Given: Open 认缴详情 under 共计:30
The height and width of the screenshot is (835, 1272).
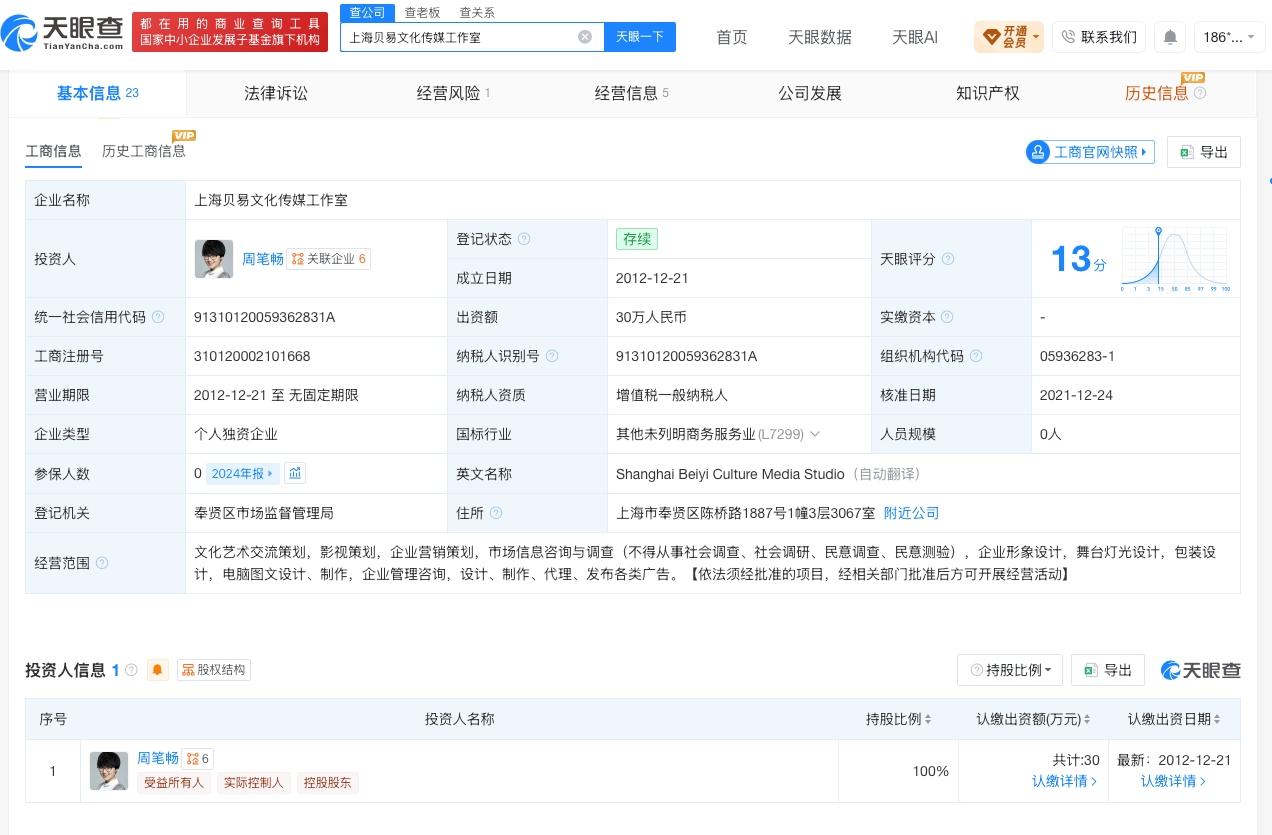Looking at the screenshot, I should click(x=1065, y=781).
